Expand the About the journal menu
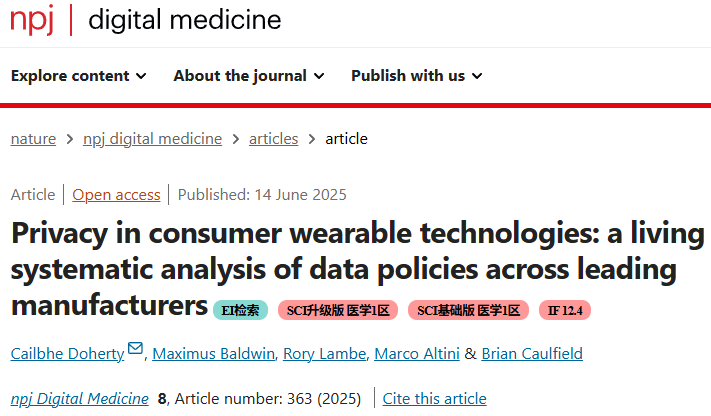The height and width of the screenshot is (416, 711). coord(249,76)
